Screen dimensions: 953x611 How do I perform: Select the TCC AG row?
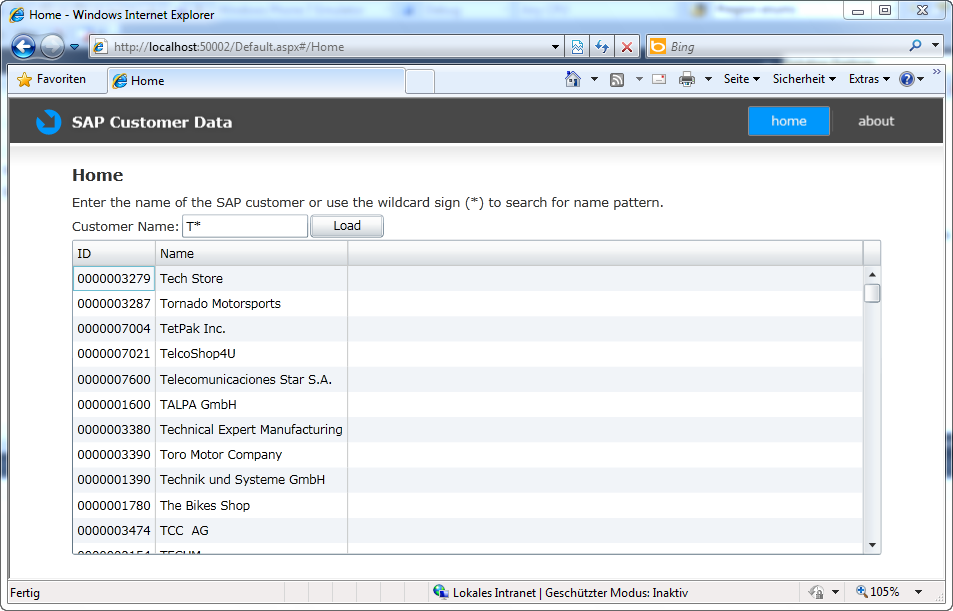[x=468, y=530]
